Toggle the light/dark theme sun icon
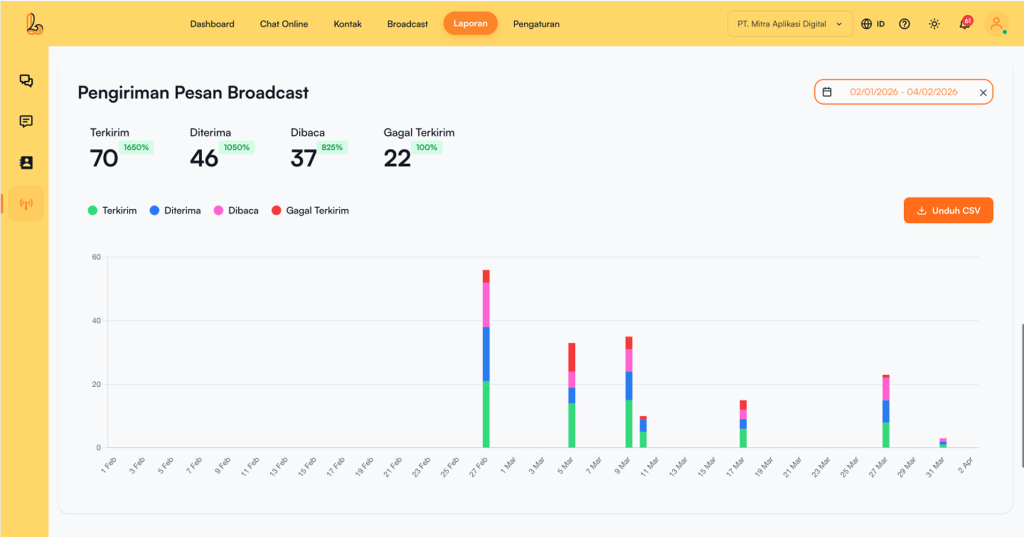 [x=934, y=24]
